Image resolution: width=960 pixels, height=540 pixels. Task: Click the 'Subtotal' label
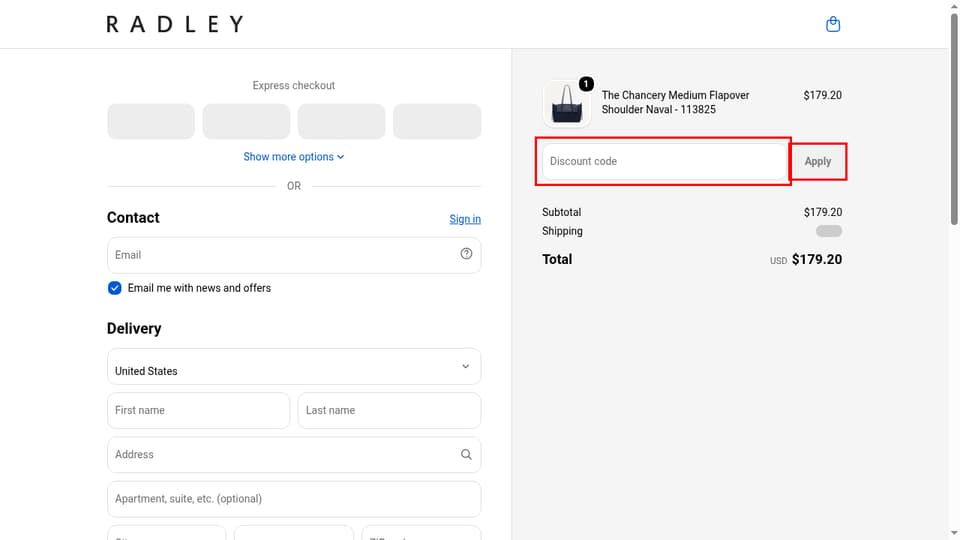pyautogui.click(x=561, y=212)
